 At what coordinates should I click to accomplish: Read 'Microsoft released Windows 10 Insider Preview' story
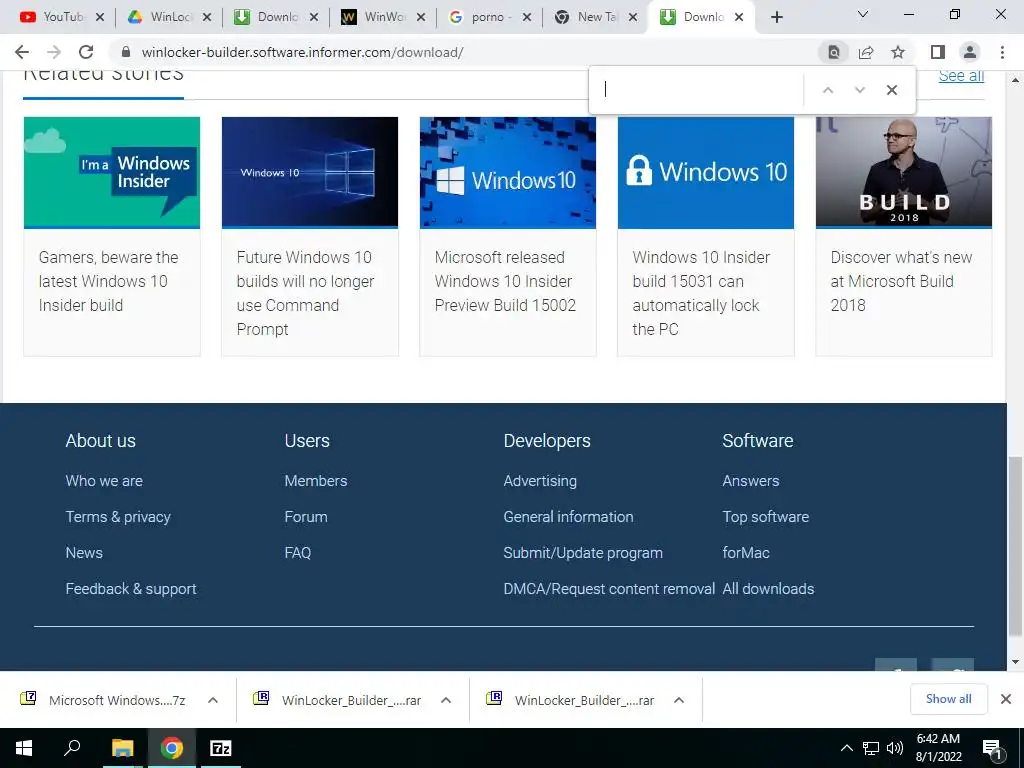(x=505, y=281)
